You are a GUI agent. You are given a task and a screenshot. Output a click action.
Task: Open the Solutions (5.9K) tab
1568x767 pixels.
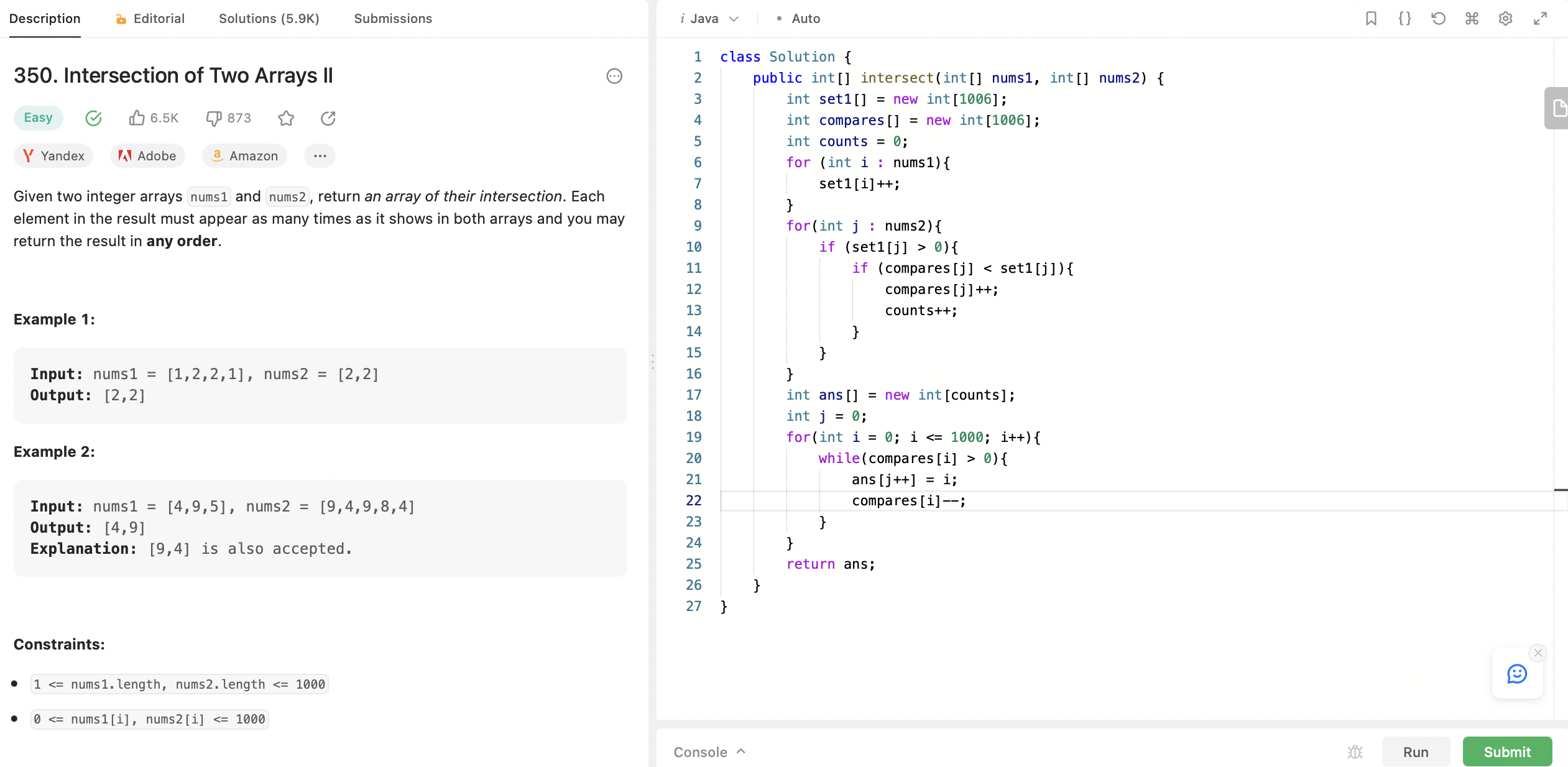pyautogui.click(x=269, y=19)
